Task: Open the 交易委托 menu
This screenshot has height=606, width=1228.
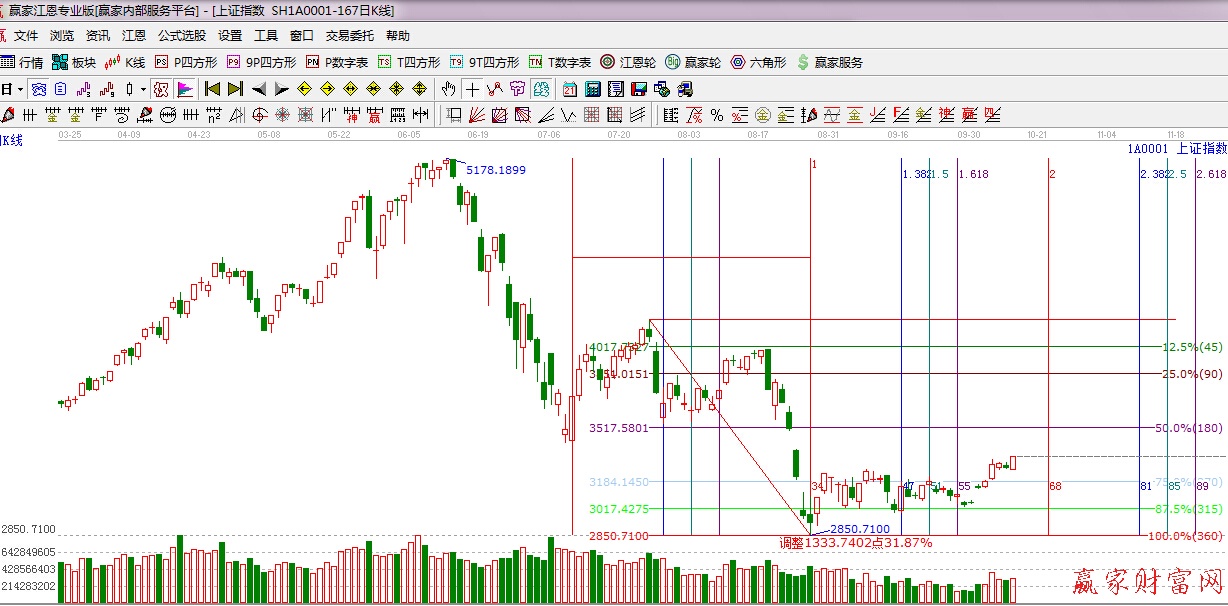Action: [350, 36]
